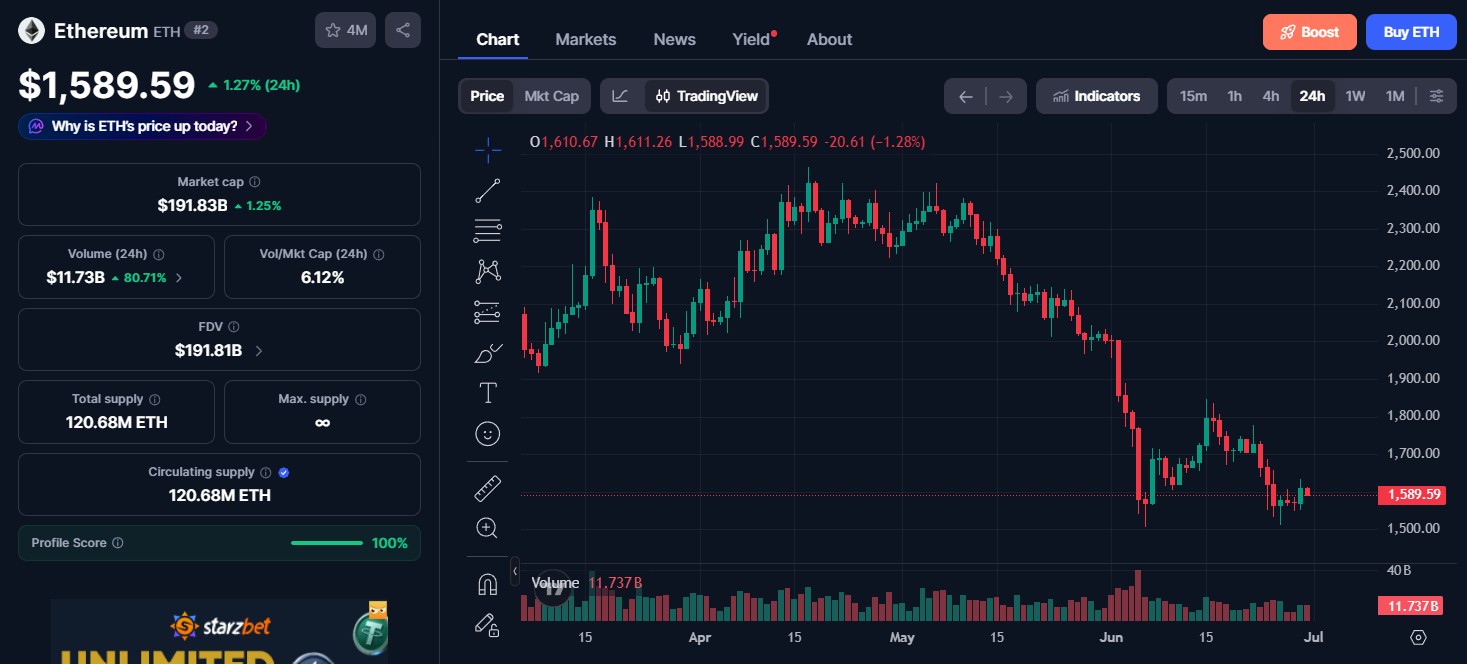Open chart axis settings gear icon
The height and width of the screenshot is (664, 1467).
click(1418, 637)
